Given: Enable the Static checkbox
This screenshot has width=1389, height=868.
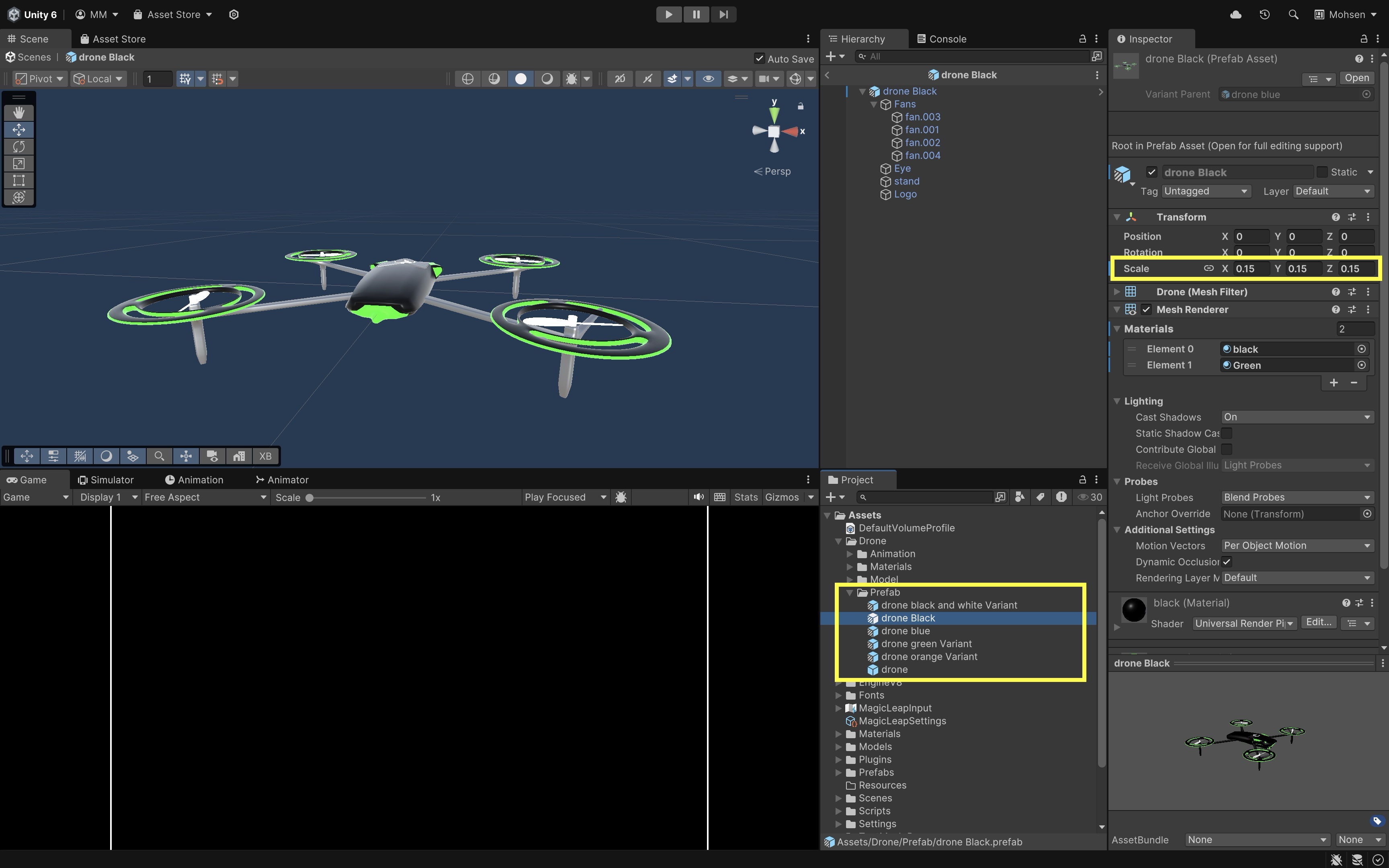Looking at the screenshot, I should click(1322, 172).
